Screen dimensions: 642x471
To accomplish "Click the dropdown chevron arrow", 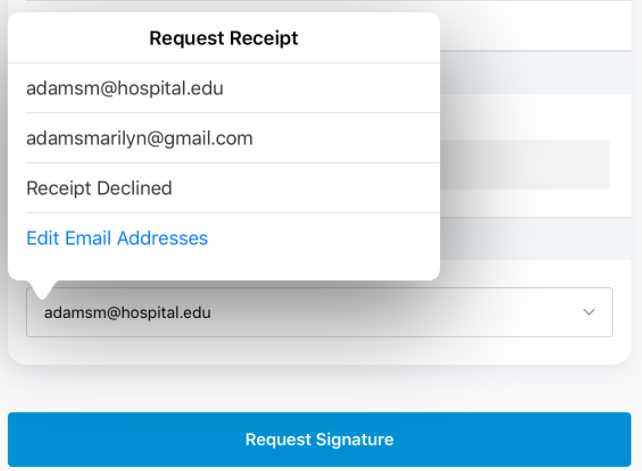I will [x=589, y=312].
